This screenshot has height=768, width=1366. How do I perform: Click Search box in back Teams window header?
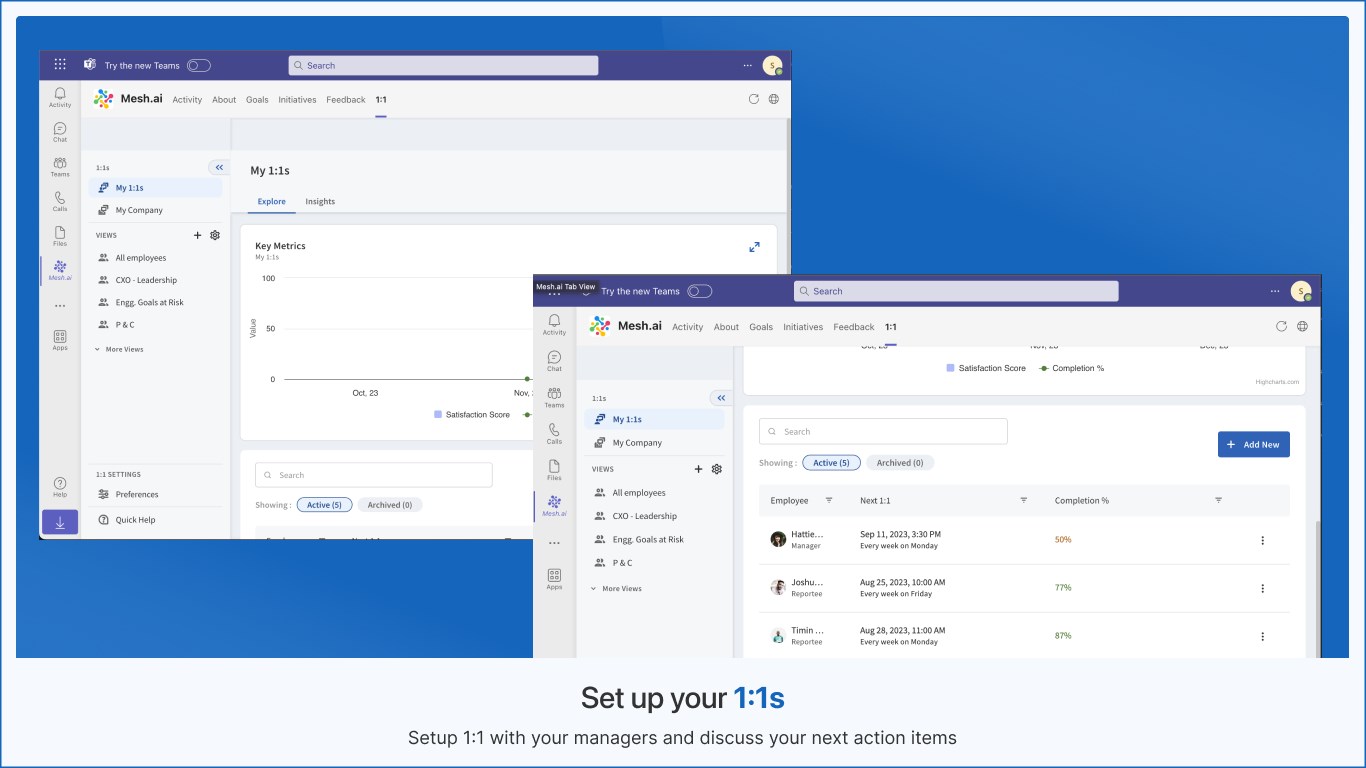[443, 65]
